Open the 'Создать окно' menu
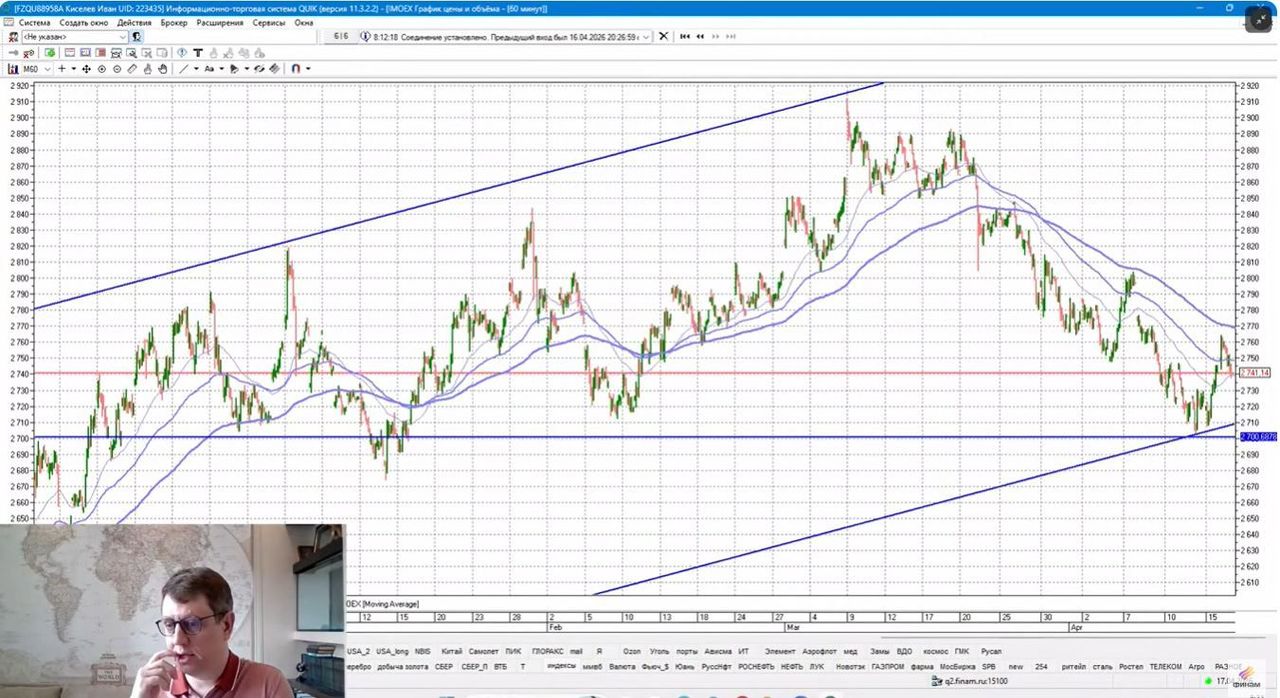Image resolution: width=1280 pixels, height=698 pixels. click(84, 22)
